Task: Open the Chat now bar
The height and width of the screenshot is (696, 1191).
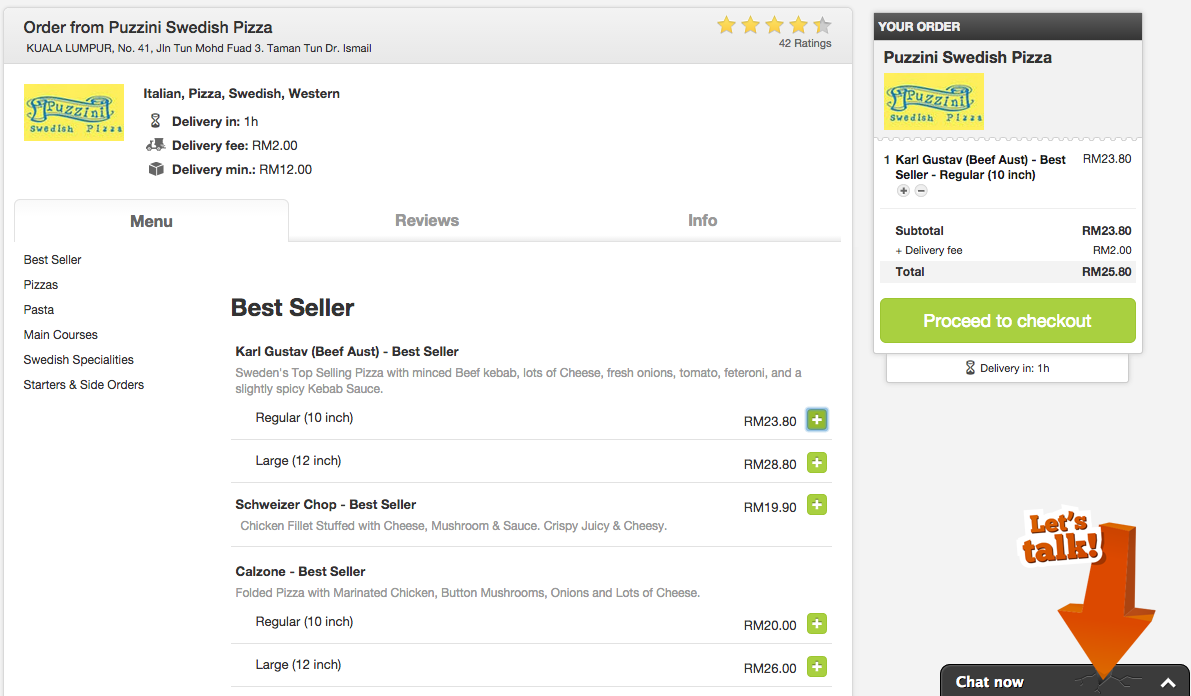Action: click(1065, 681)
